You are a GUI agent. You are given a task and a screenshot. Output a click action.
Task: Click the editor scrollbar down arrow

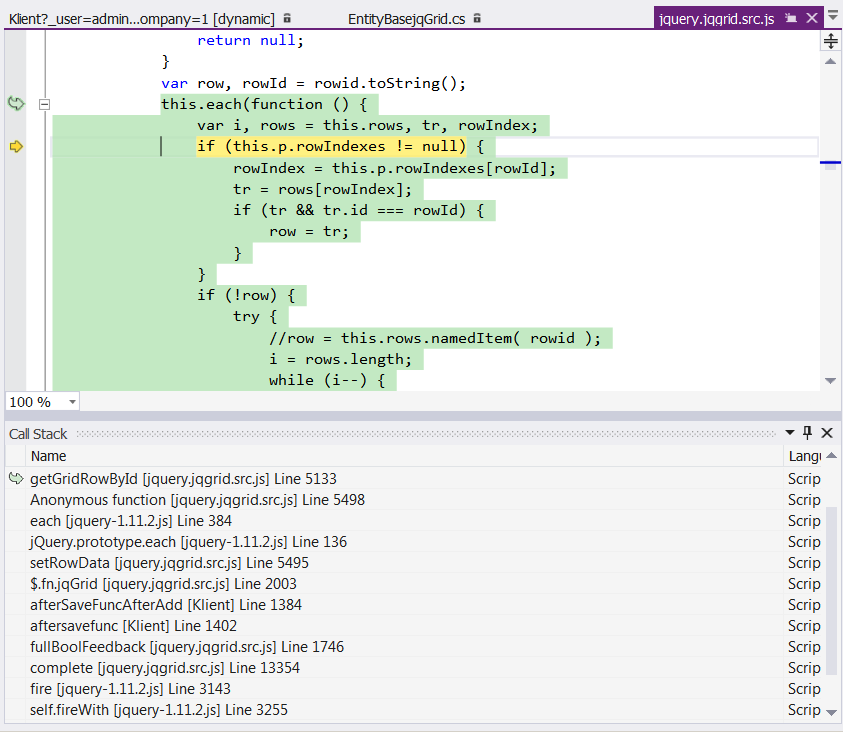831,381
